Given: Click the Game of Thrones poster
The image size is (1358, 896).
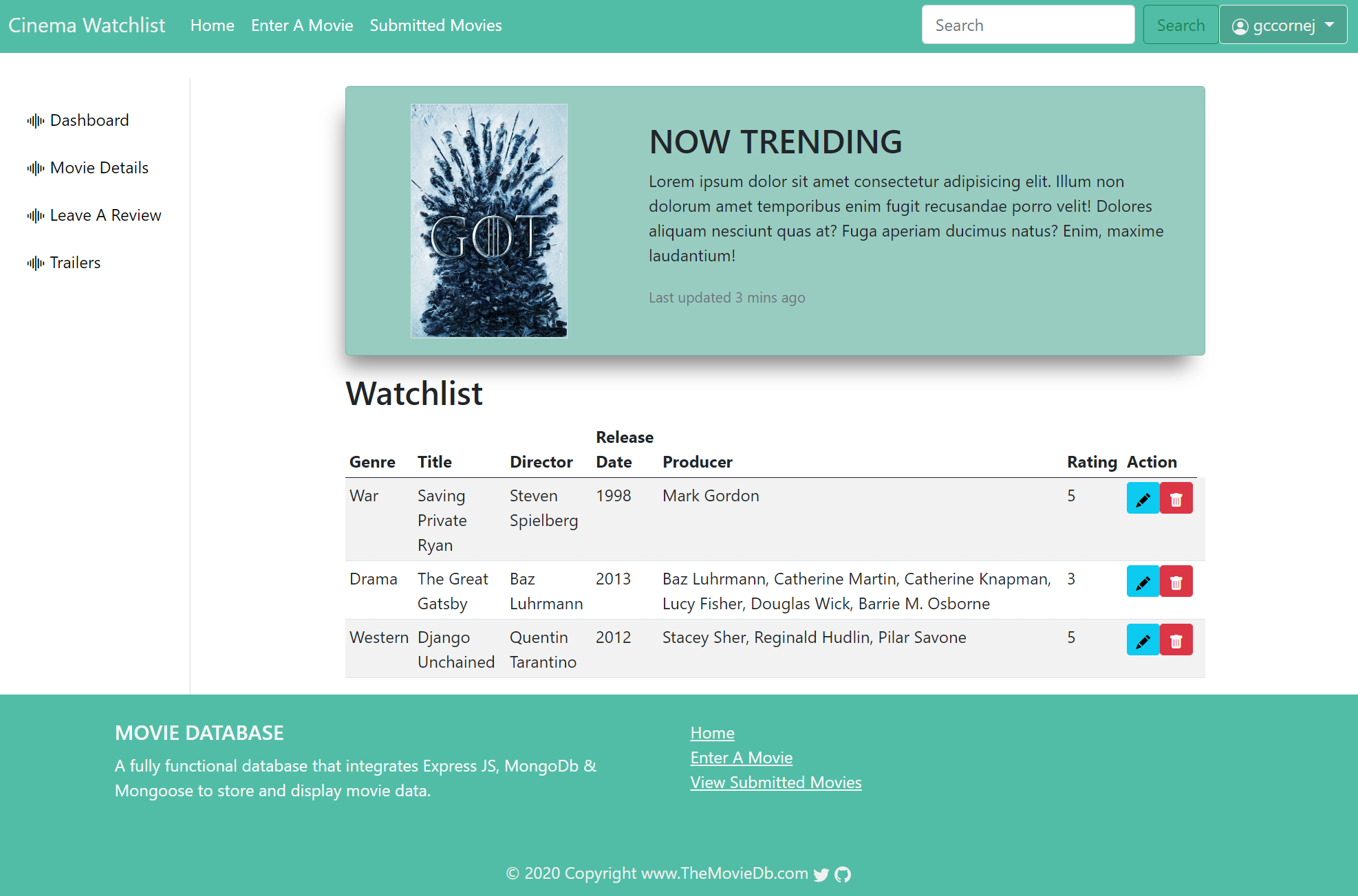Looking at the screenshot, I should (x=488, y=221).
